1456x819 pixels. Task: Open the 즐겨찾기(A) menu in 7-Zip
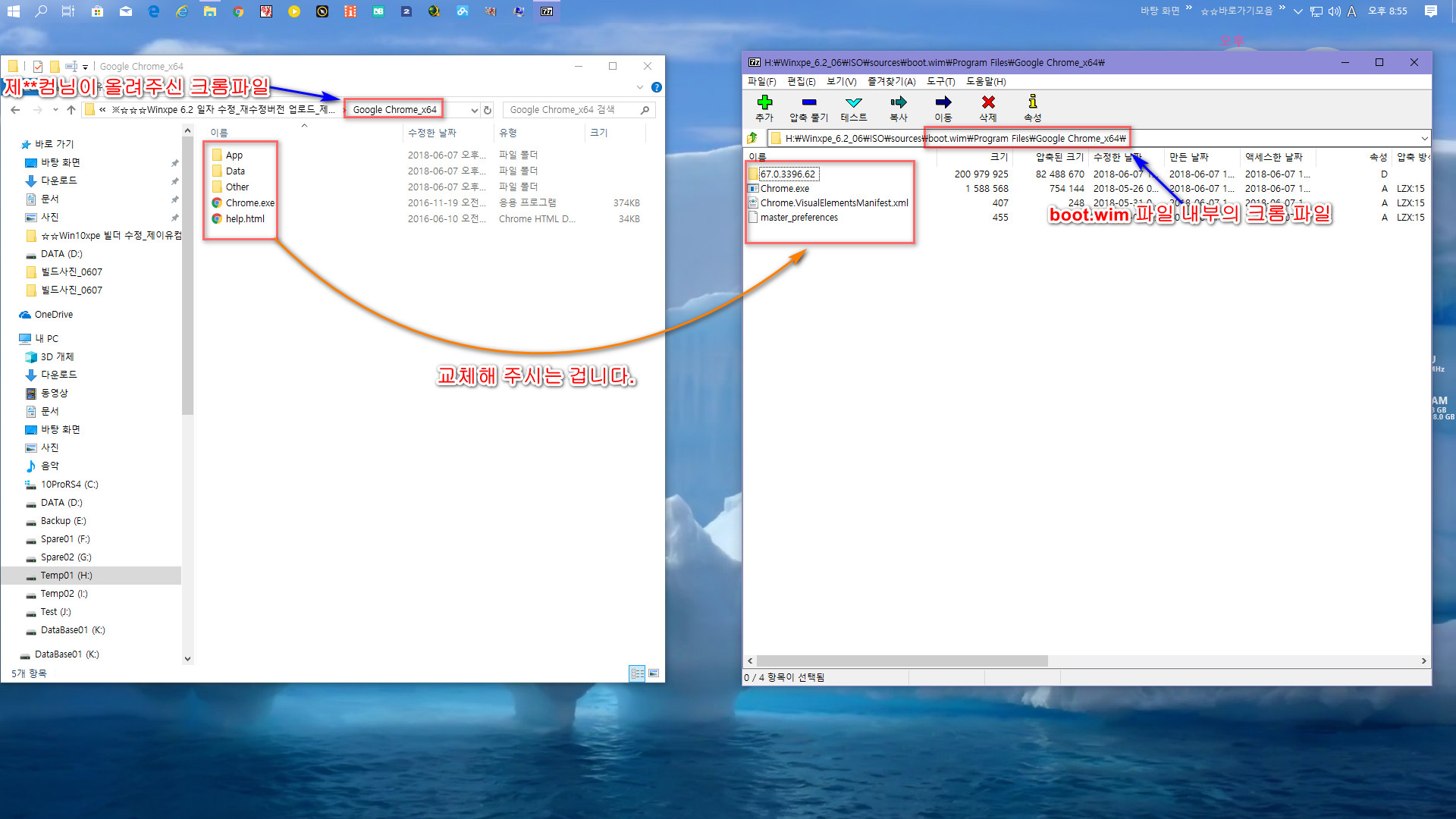tap(892, 81)
